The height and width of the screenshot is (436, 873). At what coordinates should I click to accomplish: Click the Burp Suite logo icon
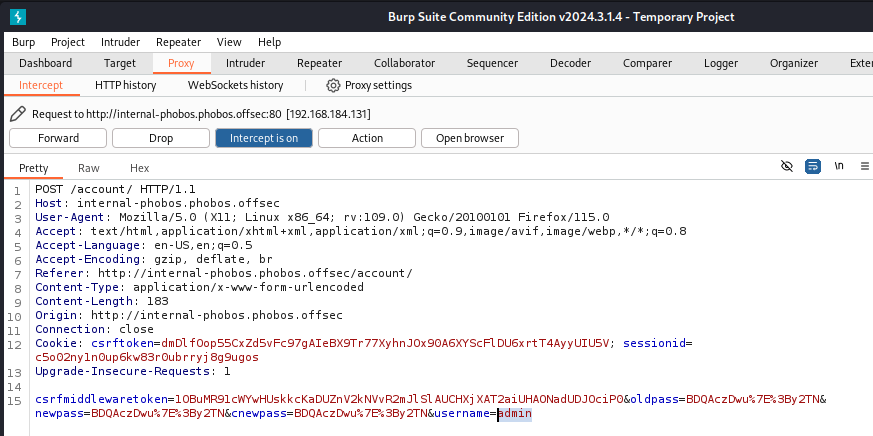[17, 17]
